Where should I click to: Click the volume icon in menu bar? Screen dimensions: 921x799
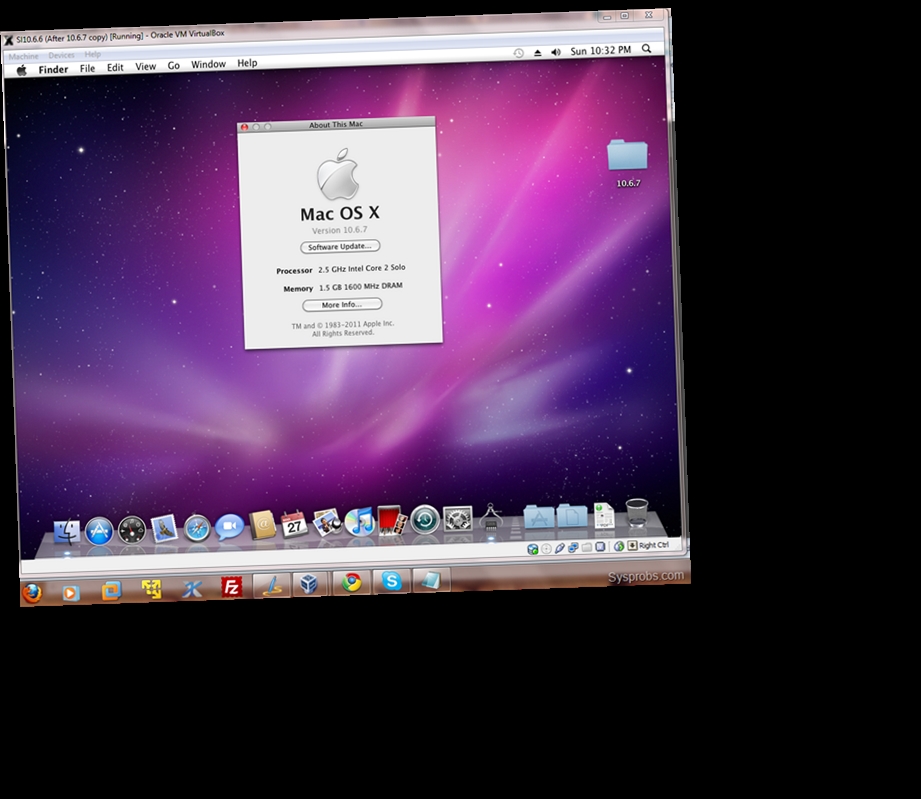(556, 52)
